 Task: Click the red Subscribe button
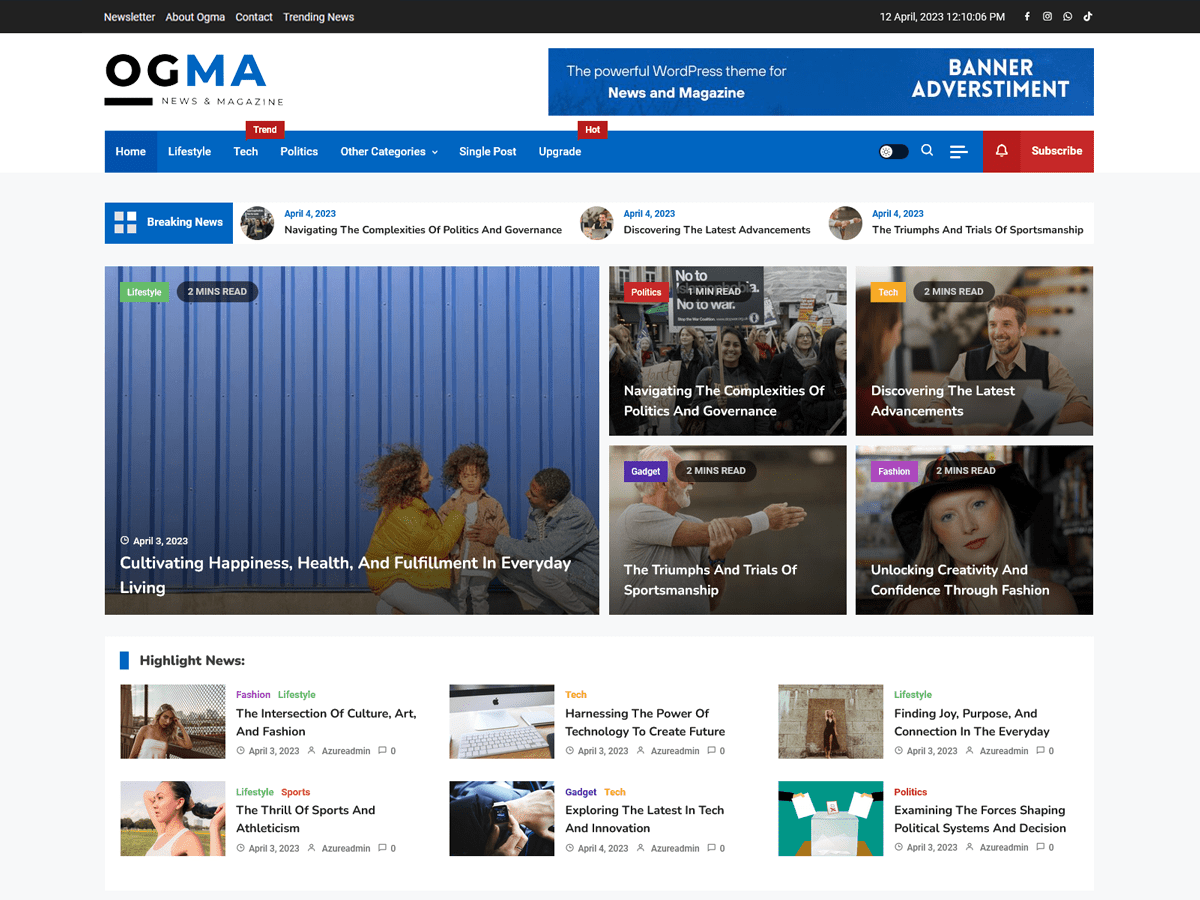tap(1056, 151)
